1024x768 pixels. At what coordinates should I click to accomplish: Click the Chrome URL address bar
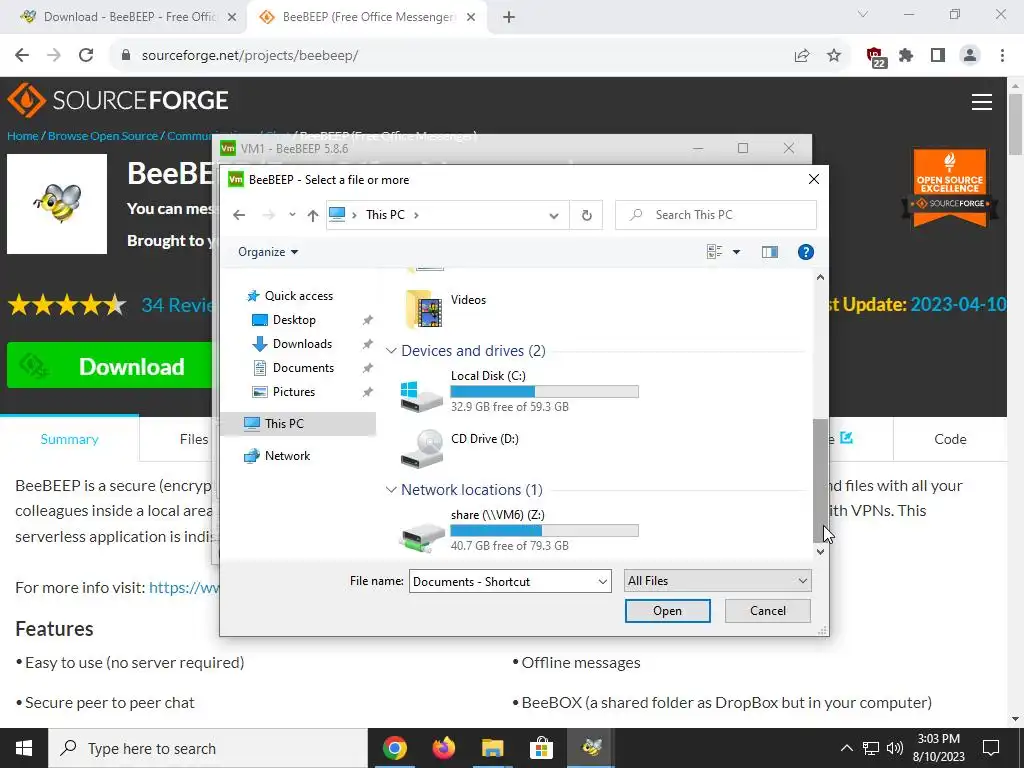451,56
